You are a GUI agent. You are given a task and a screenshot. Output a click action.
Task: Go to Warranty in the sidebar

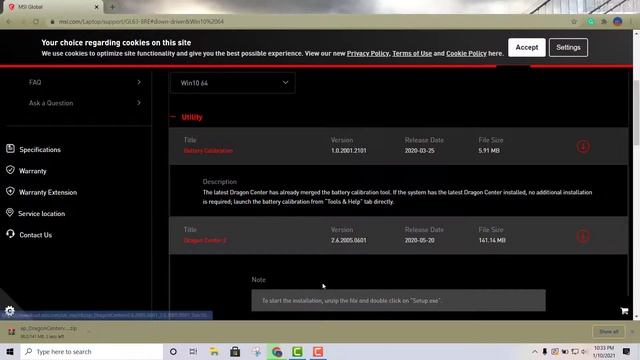(x=33, y=171)
